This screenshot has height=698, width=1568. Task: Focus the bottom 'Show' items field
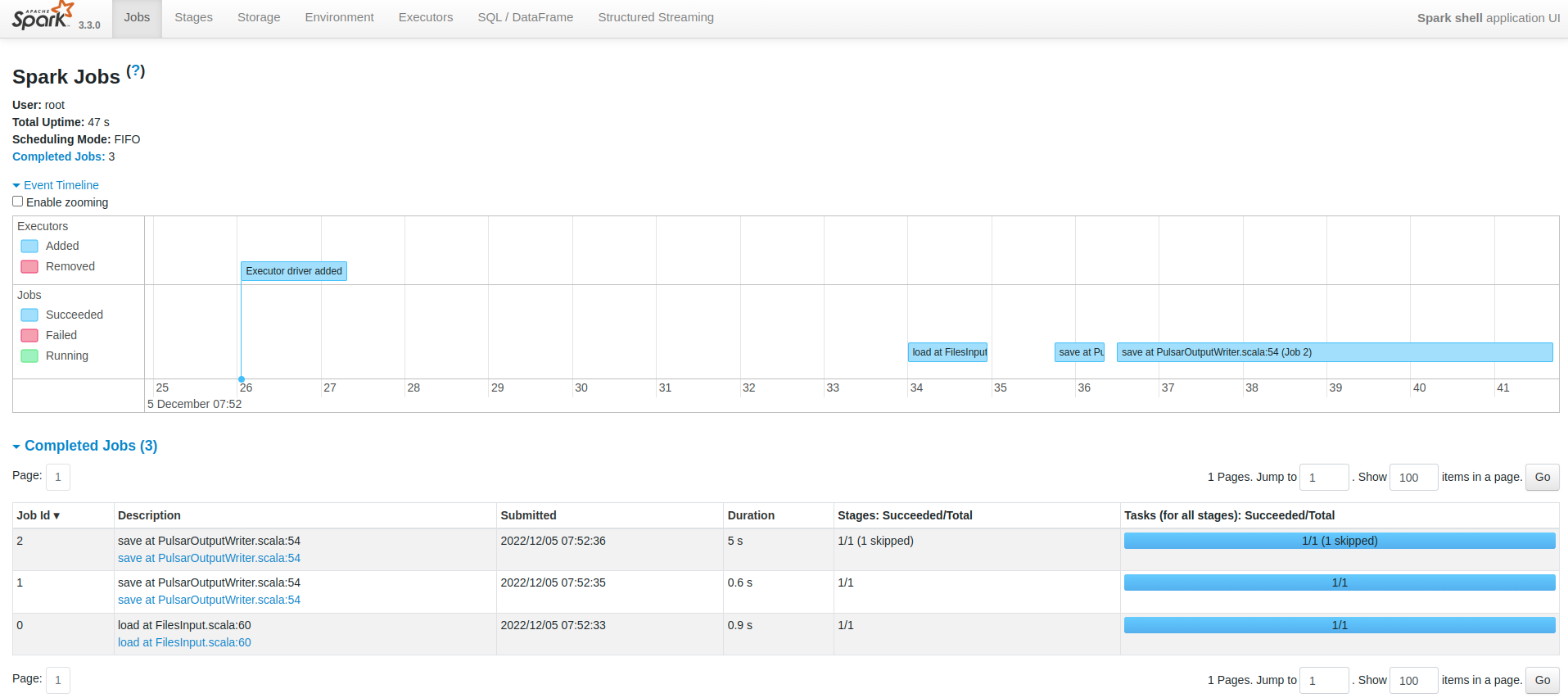1414,680
